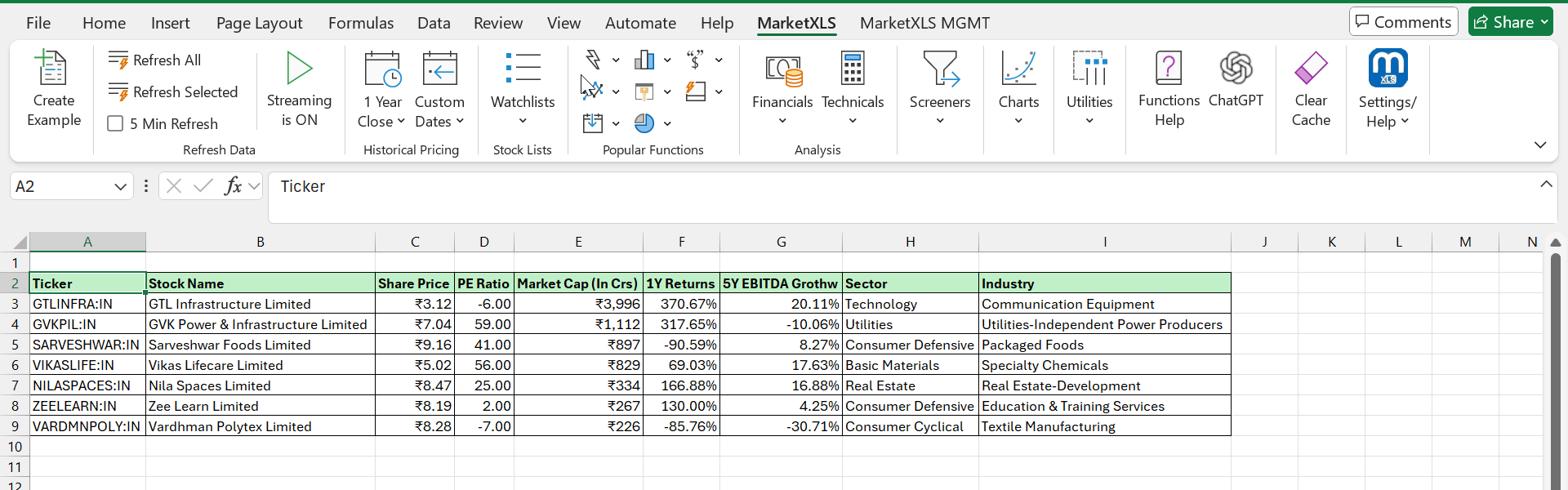Image resolution: width=1568 pixels, height=490 pixels.
Task: Switch to the MarketXLS MGMT tab
Action: tap(924, 23)
